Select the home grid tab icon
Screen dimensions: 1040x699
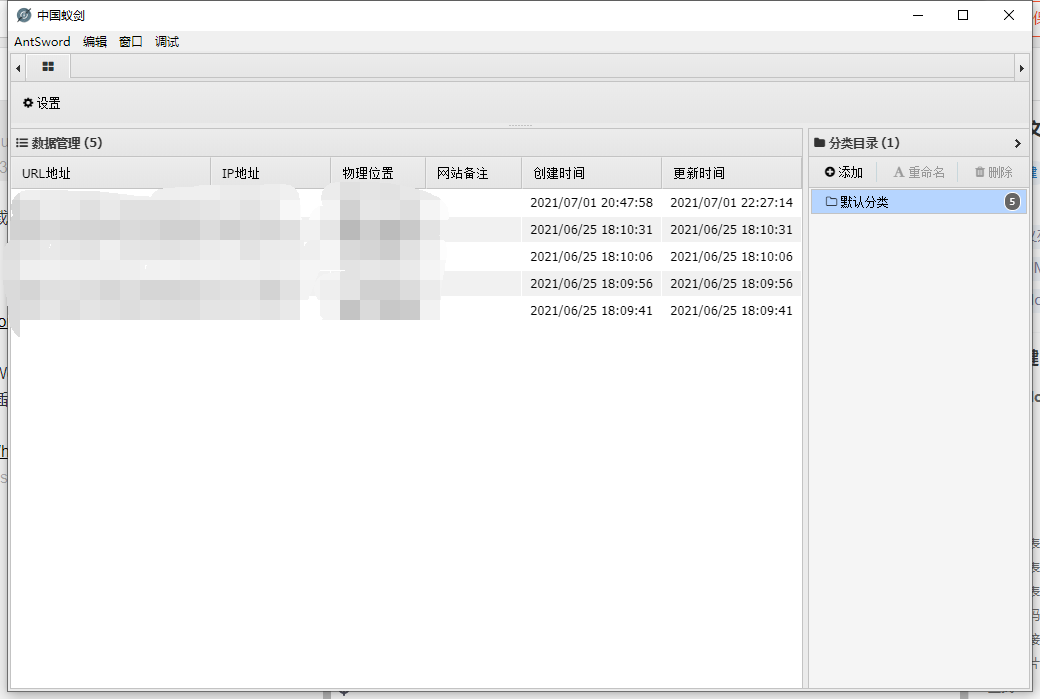tap(48, 66)
